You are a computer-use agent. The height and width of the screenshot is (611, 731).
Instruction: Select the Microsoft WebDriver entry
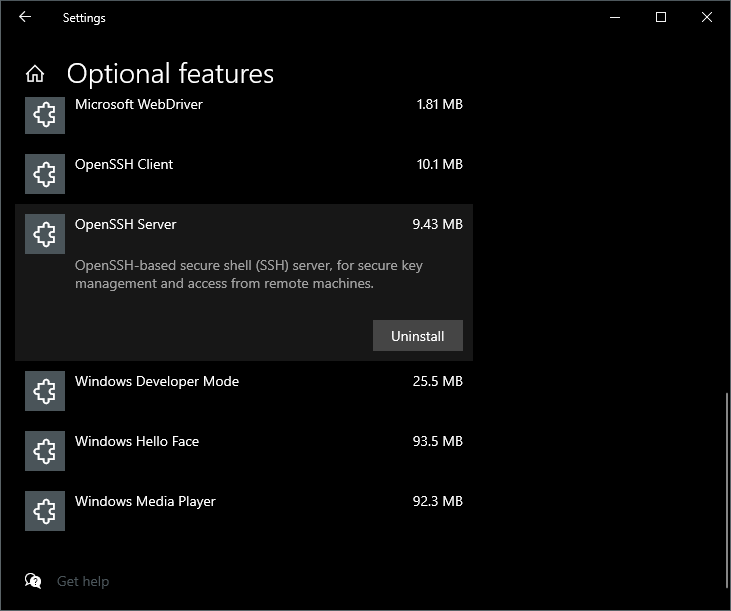pyautogui.click(x=244, y=115)
